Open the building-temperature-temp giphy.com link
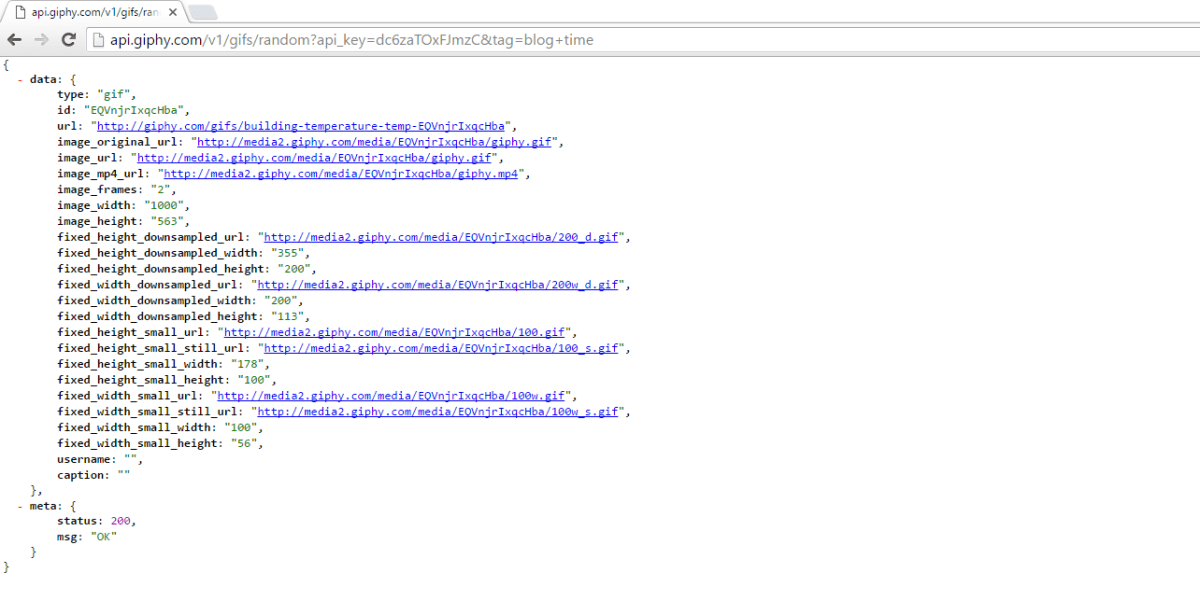 pos(301,126)
